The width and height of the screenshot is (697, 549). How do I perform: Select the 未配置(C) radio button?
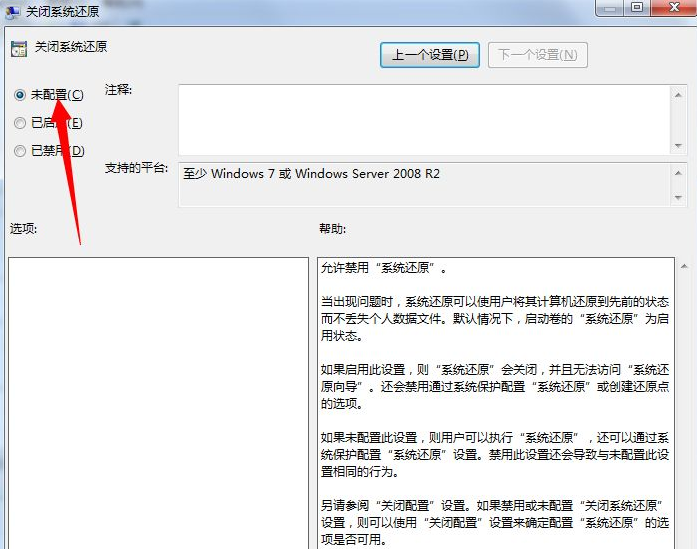20,95
